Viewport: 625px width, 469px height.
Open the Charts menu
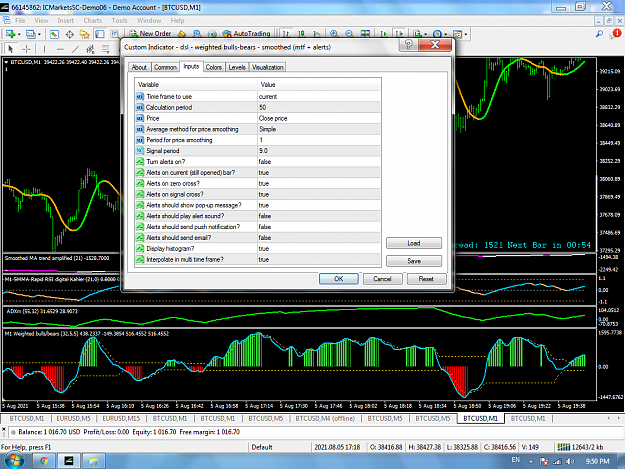pyautogui.click(x=92, y=20)
